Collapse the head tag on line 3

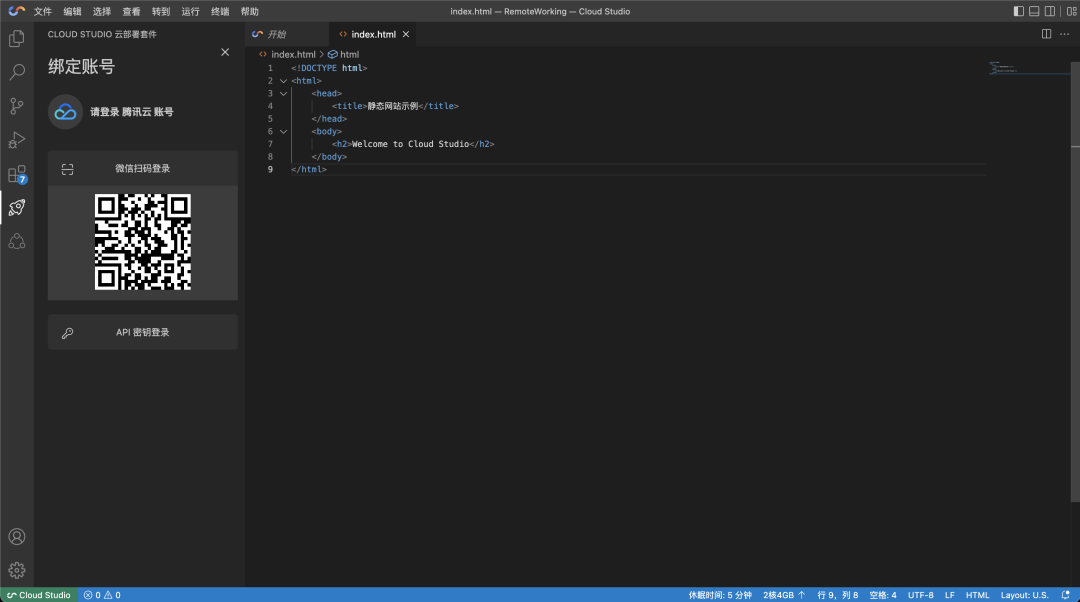point(283,94)
